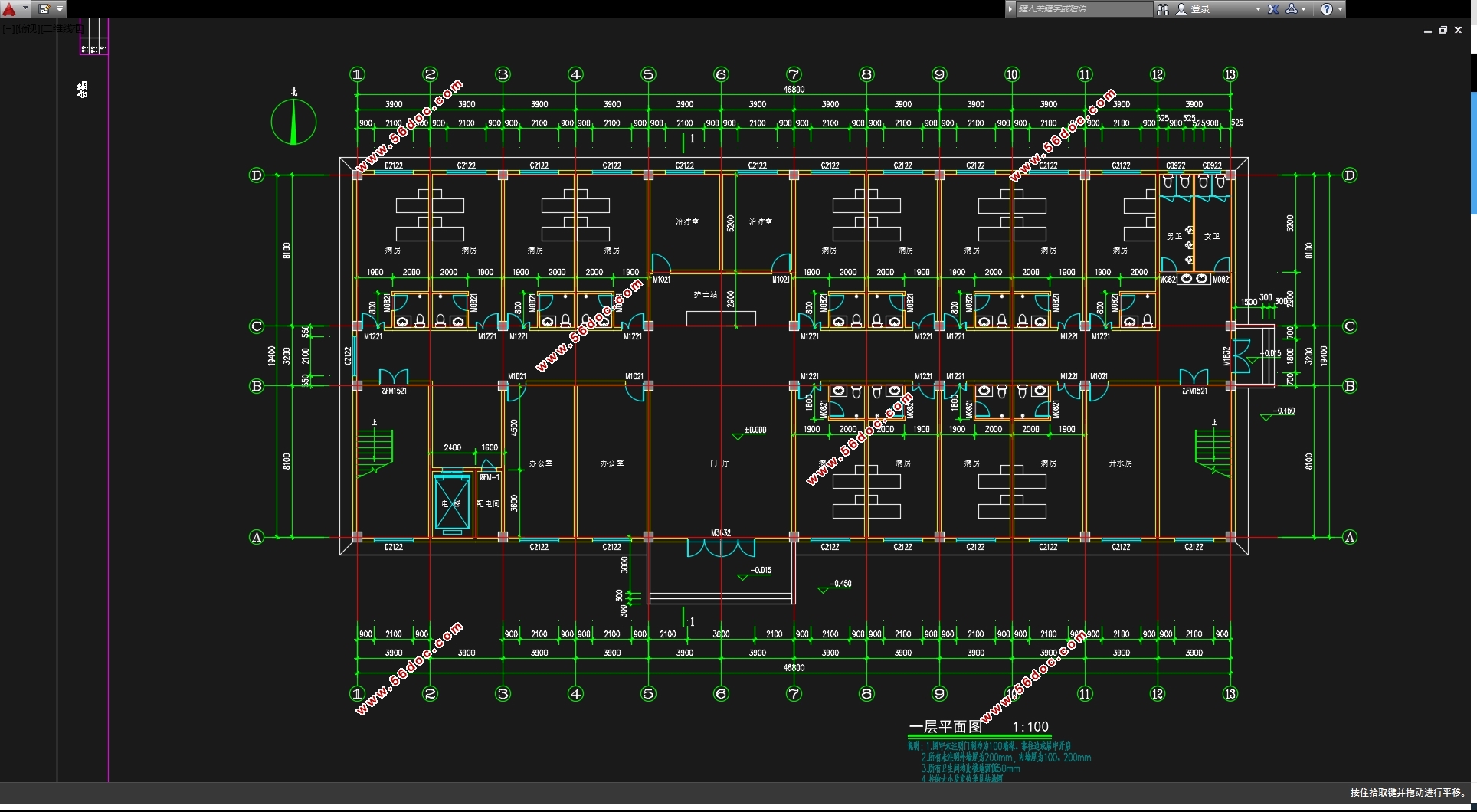The image size is (1477, 812).
Task: Click the north arrow compass symbol
Action: coord(293,121)
